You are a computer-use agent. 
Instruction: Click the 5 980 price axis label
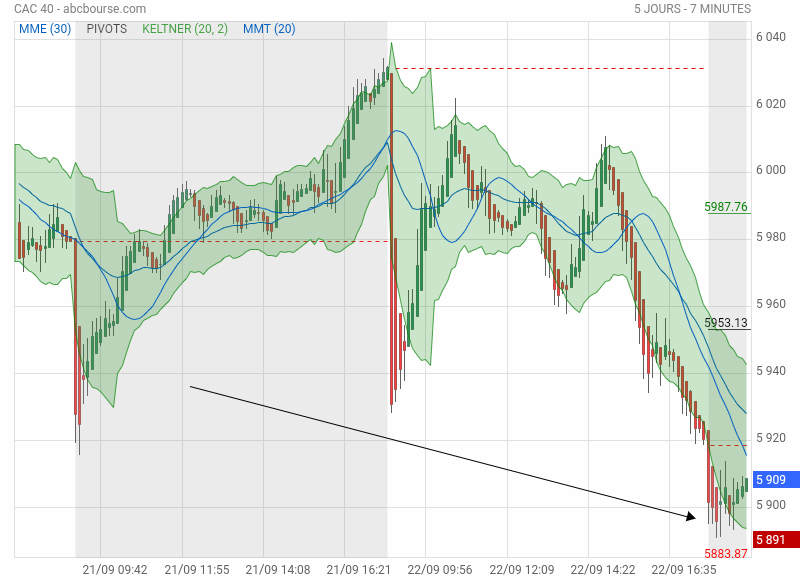click(x=771, y=237)
